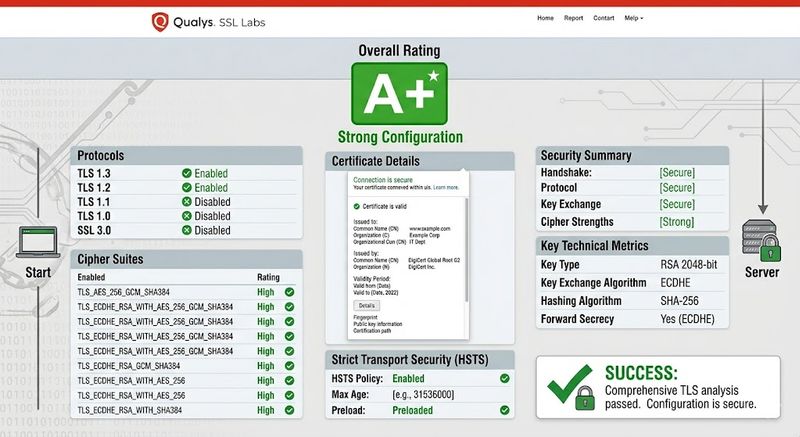Click the A+ overall rating badge
The height and width of the screenshot is (437, 800).
coord(399,94)
